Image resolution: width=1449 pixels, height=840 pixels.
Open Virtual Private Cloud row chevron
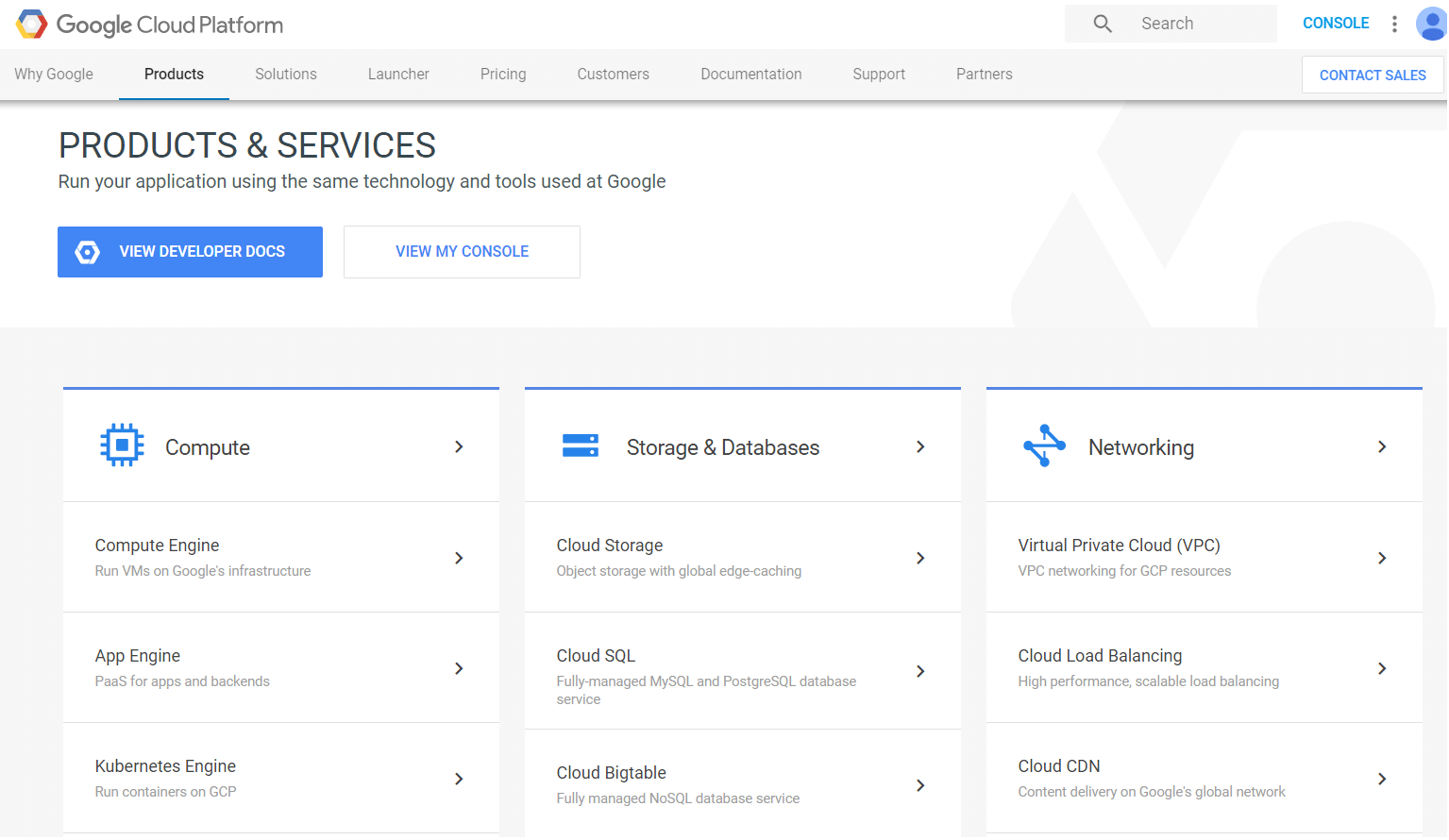pos(1382,558)
